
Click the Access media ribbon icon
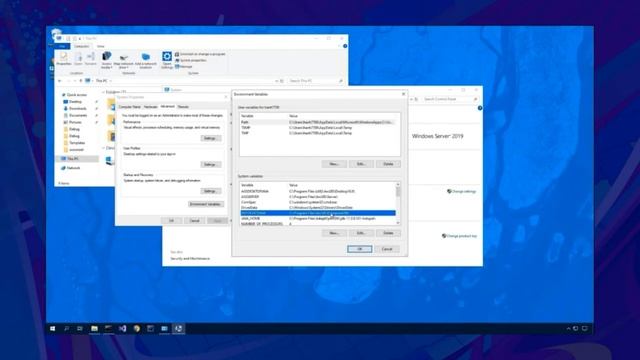point(107,60)
